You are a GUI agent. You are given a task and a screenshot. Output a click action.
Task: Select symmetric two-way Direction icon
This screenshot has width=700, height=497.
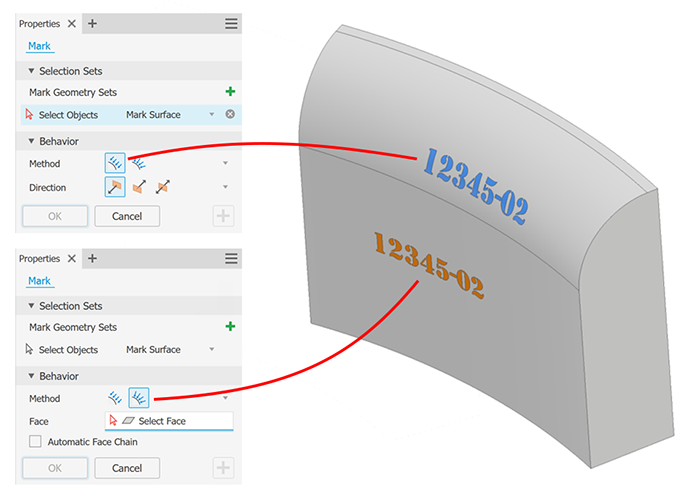pyautogui.click(x=162, y=187)
